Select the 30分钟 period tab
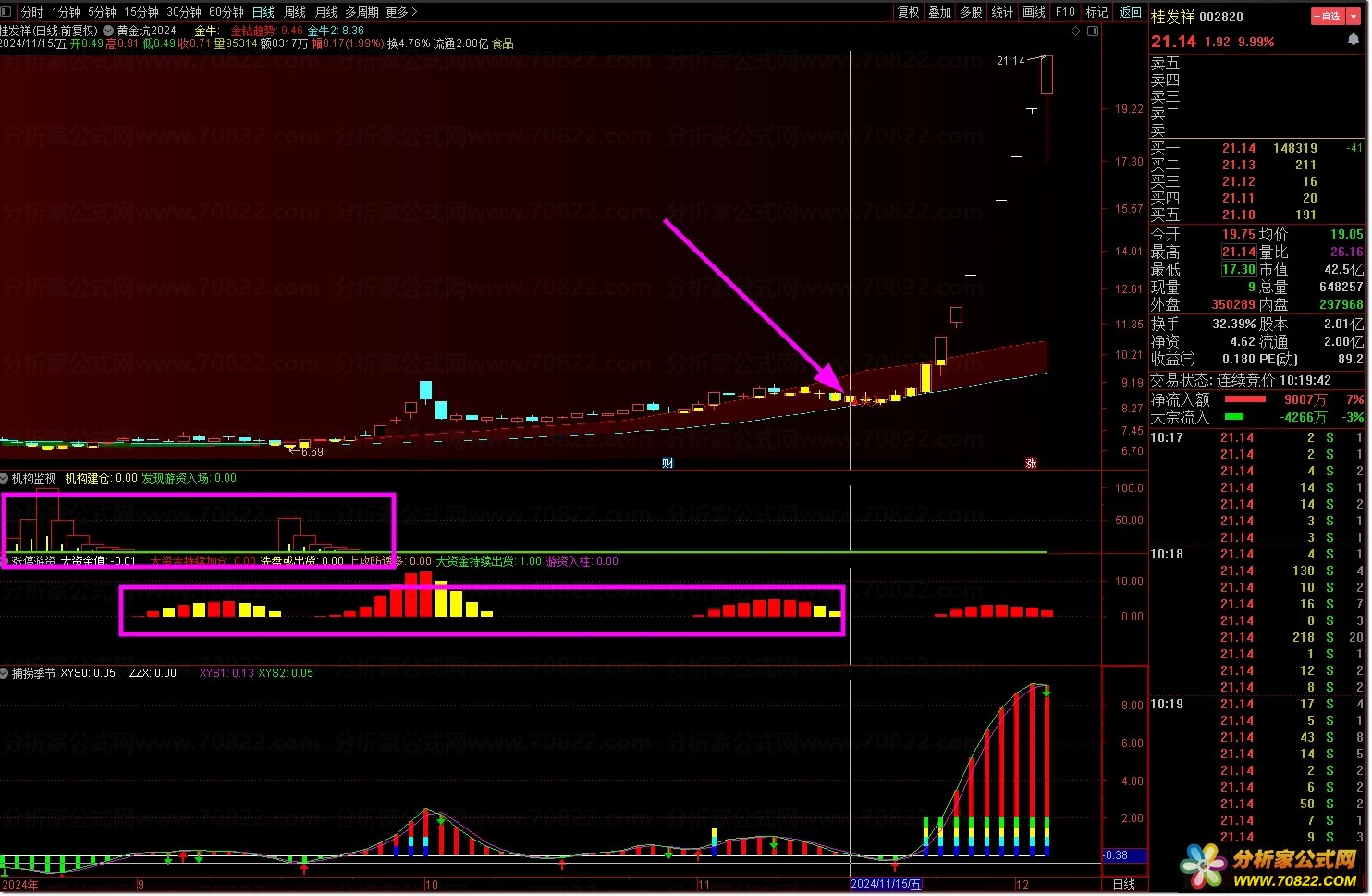 pos(184,12)
